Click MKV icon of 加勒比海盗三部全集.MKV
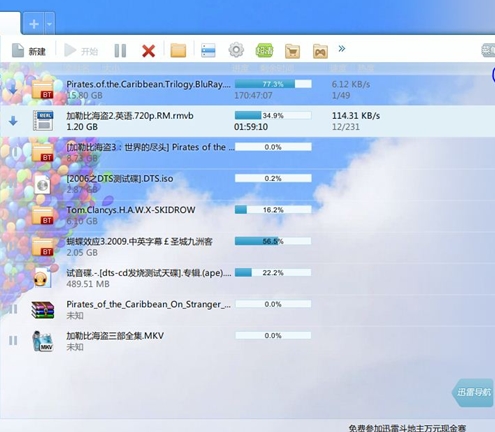 [x=43, y=341]
